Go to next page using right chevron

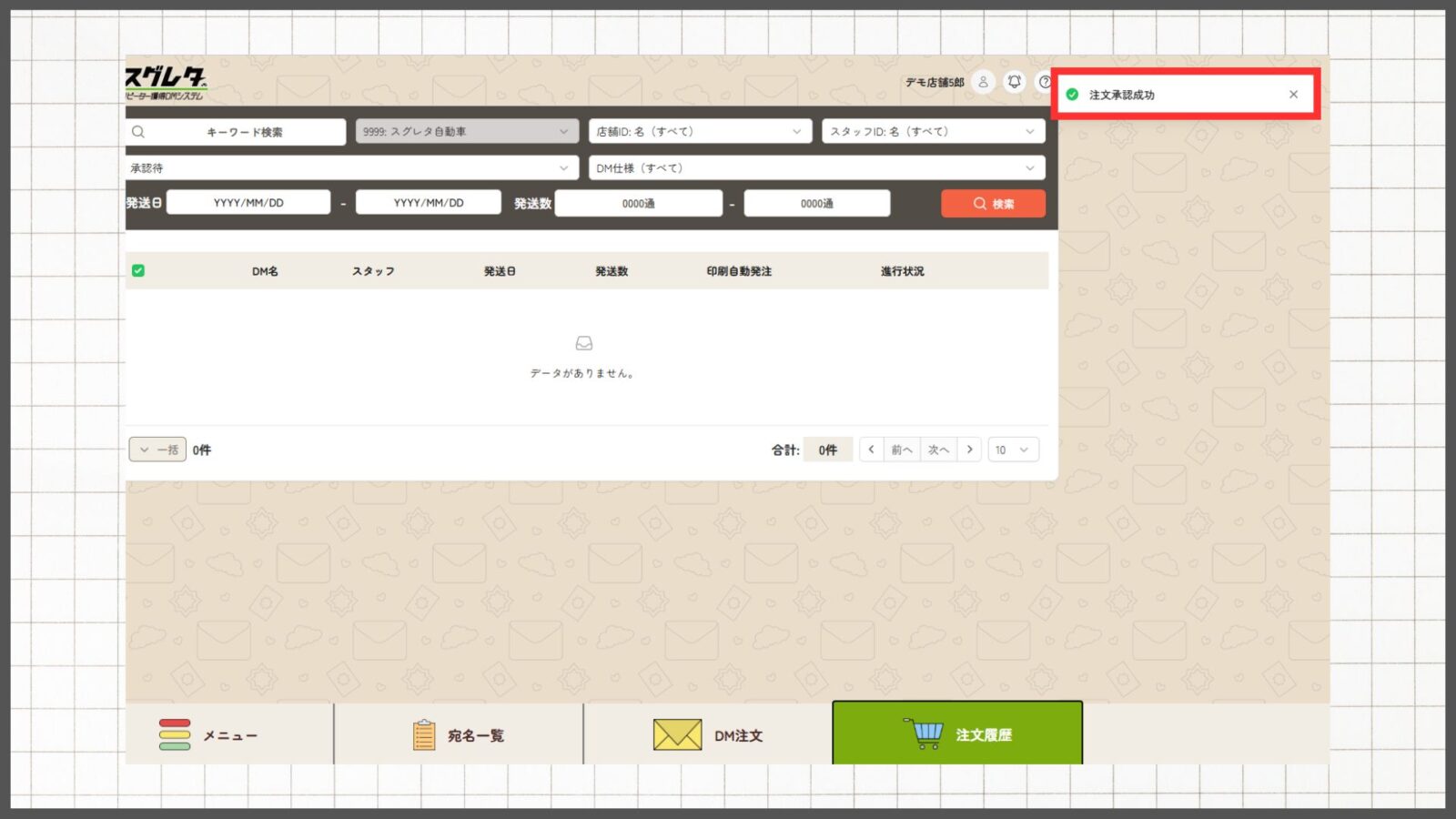click(x=970, y=450)
